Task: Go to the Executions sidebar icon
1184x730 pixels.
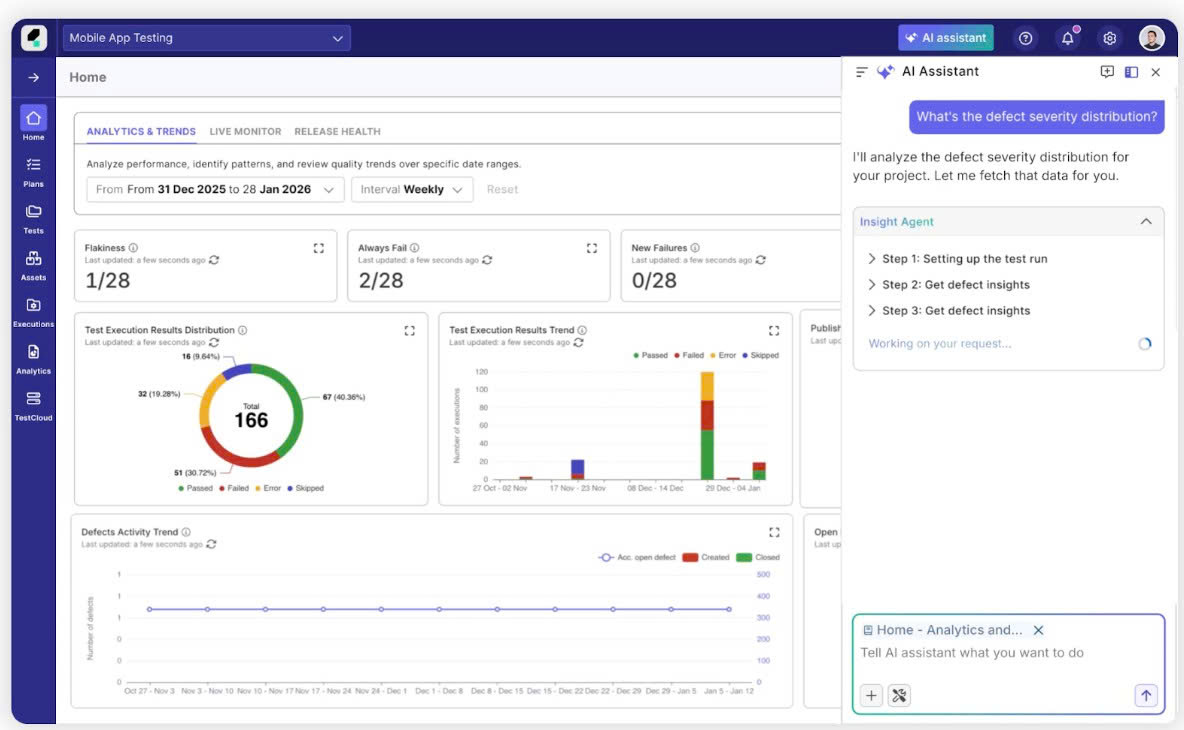Action: coord(33,313)
